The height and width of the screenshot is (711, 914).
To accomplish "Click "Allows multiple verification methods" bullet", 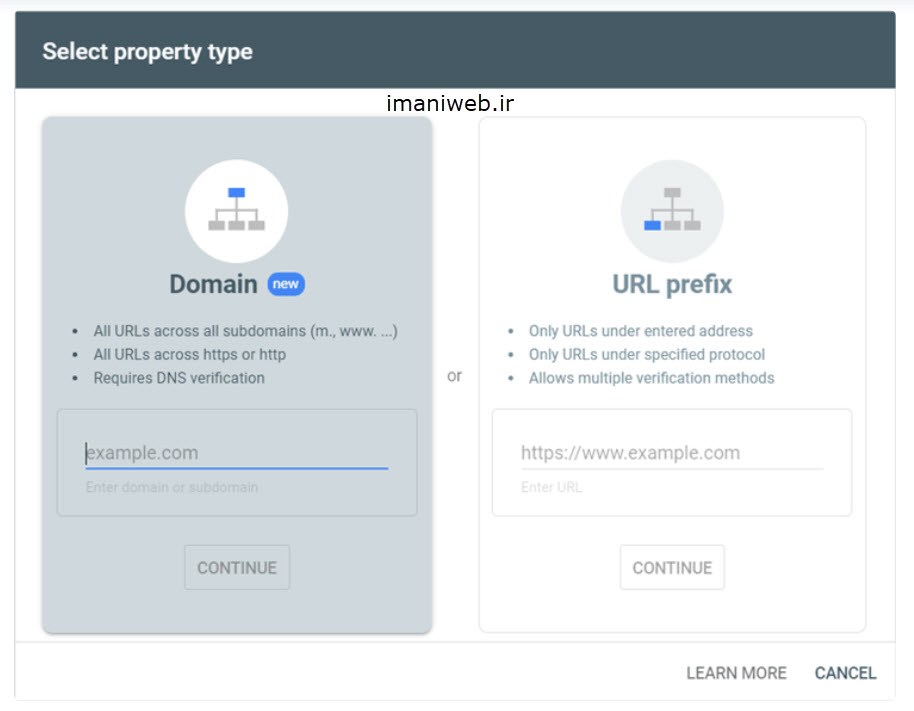I will [651, 378].
